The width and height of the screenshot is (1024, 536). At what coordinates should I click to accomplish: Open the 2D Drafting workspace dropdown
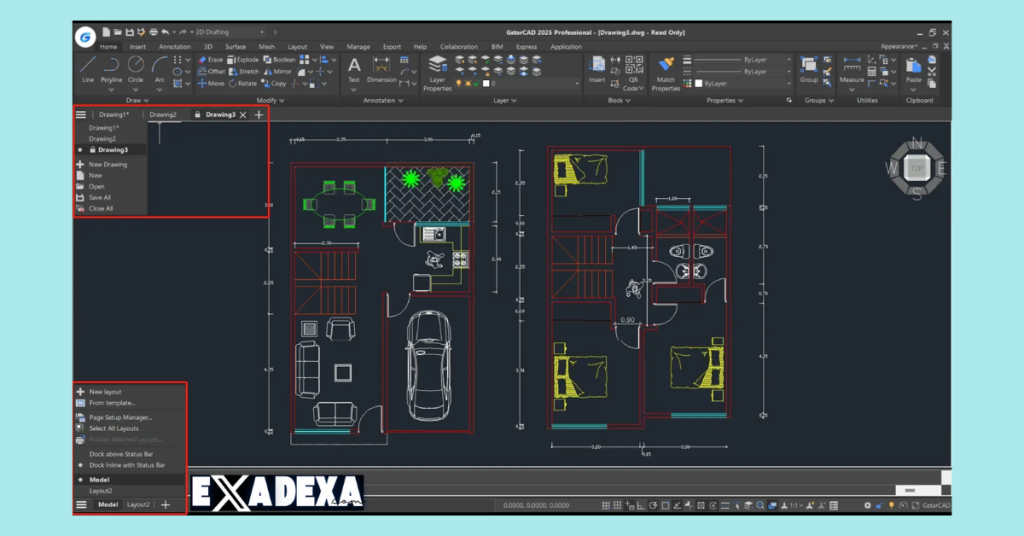point(230,32)
